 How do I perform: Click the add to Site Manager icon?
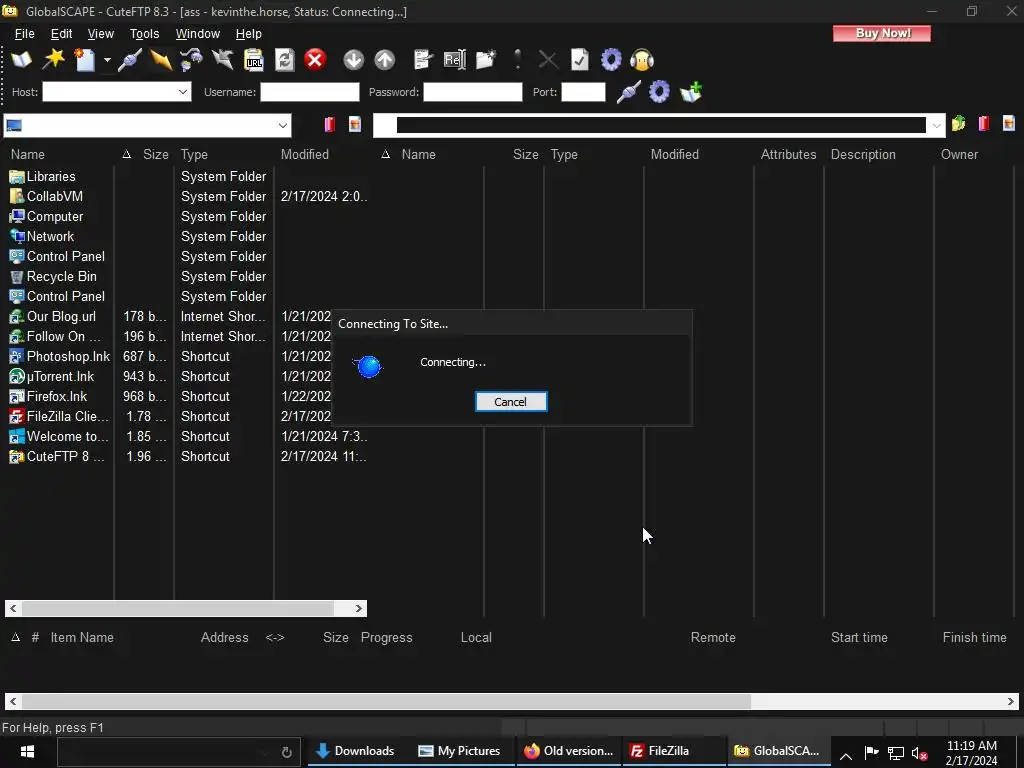691,91
